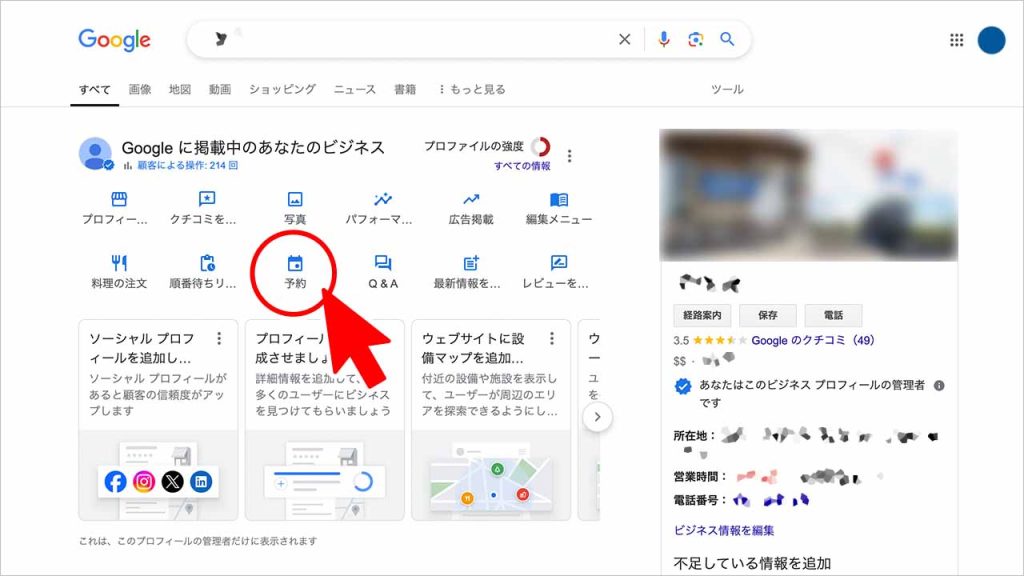Select the ニュース tab
Image resolution: width=1024 pixels, height=576 pixels.
(355, 89)
